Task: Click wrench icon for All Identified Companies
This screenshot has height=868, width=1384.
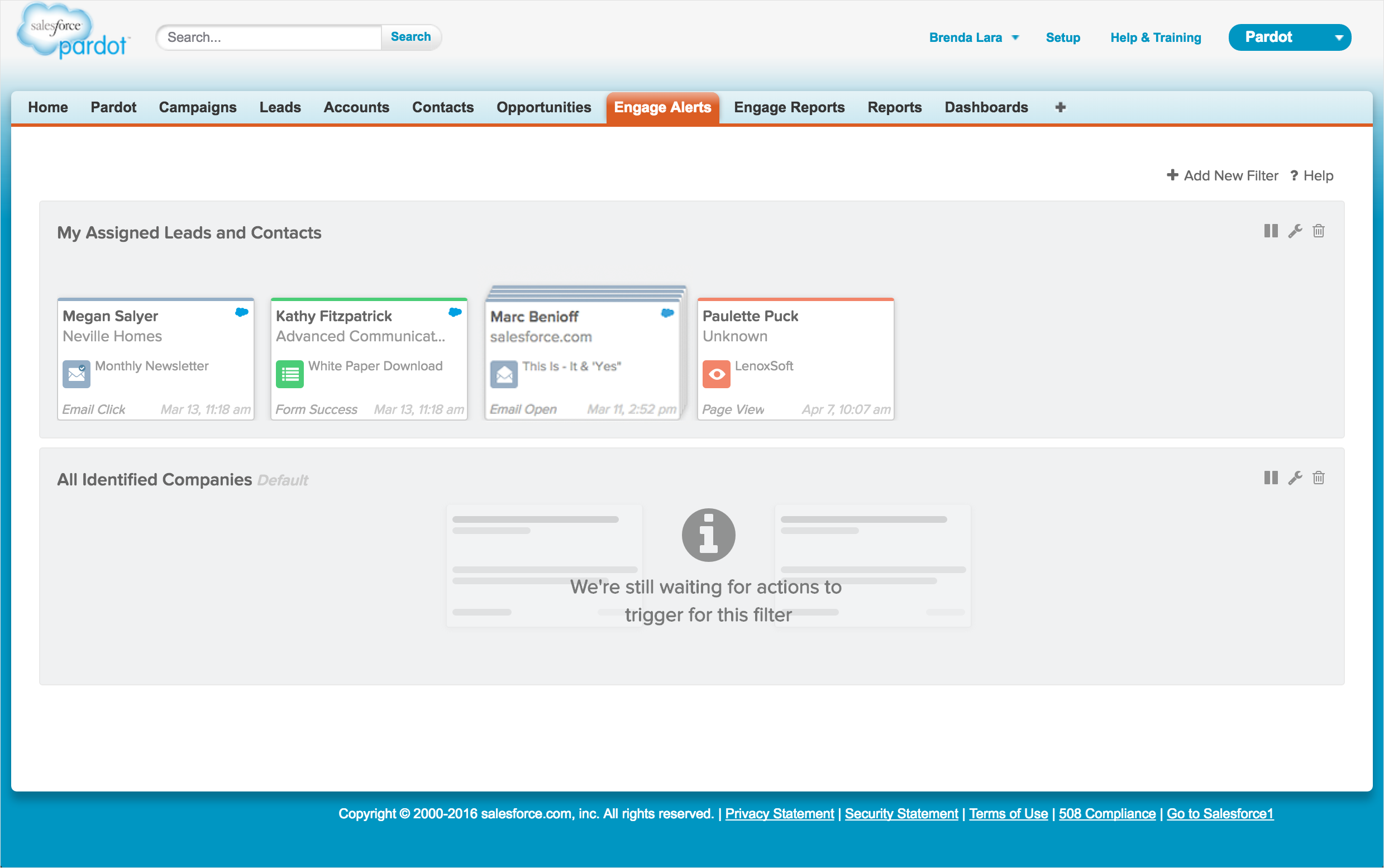Action: [x=1295, y=478]
